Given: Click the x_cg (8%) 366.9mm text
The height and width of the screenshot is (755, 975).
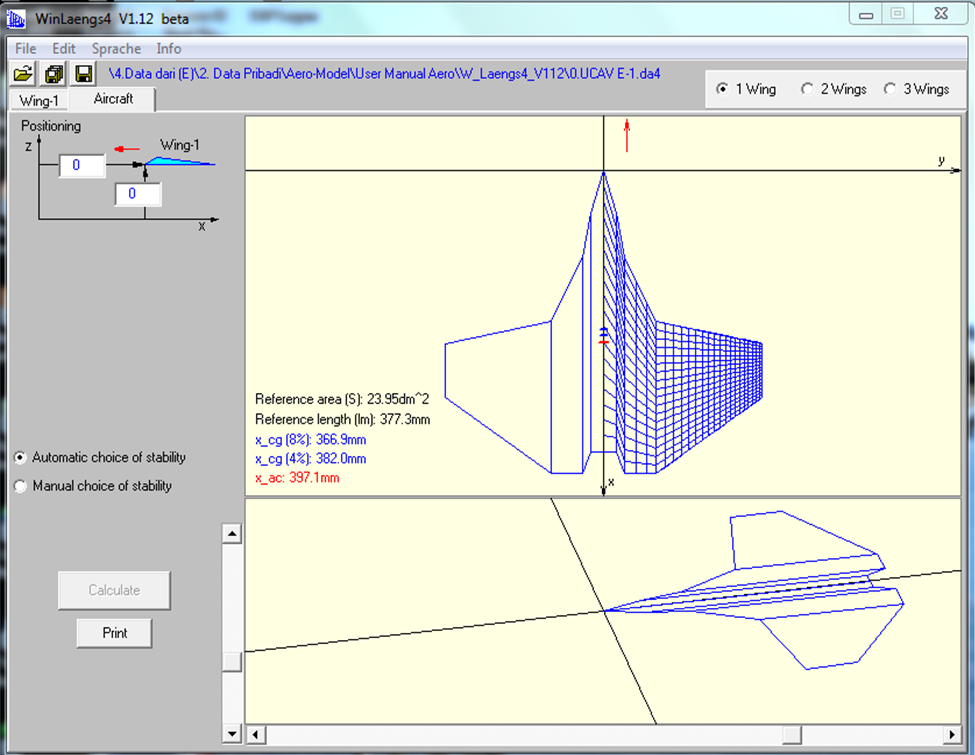Looking at the screenshot, I should [310, 440].
